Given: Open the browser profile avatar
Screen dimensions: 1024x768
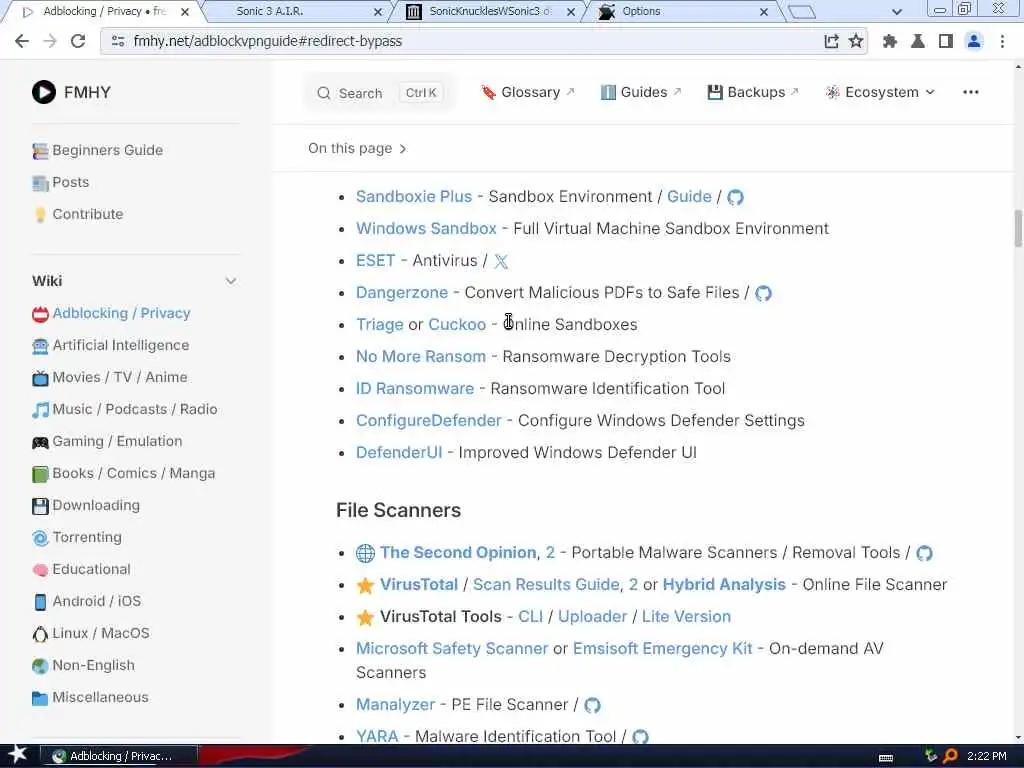Looking at the screenshot, I should click(x=974, y=41).
